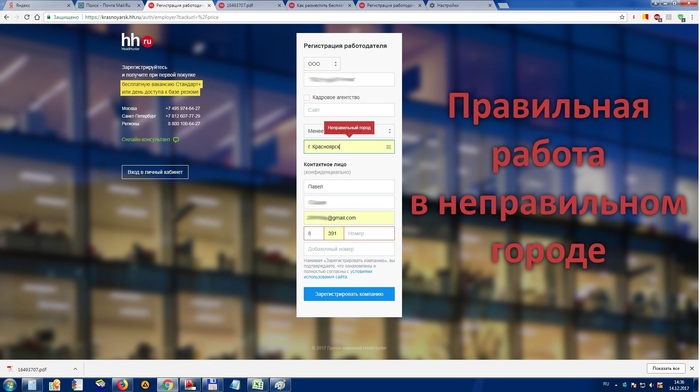Viewport: 700px width, 392px height.
Task: Click the blurred last name field
Action: (349, 202)
